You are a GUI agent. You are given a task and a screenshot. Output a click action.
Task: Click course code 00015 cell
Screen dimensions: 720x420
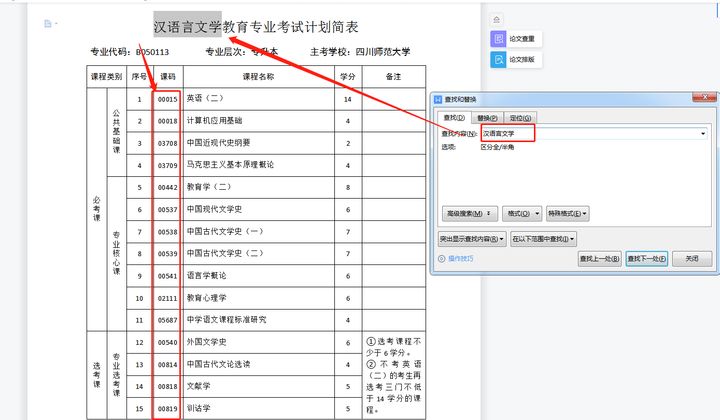pos(168,99)
